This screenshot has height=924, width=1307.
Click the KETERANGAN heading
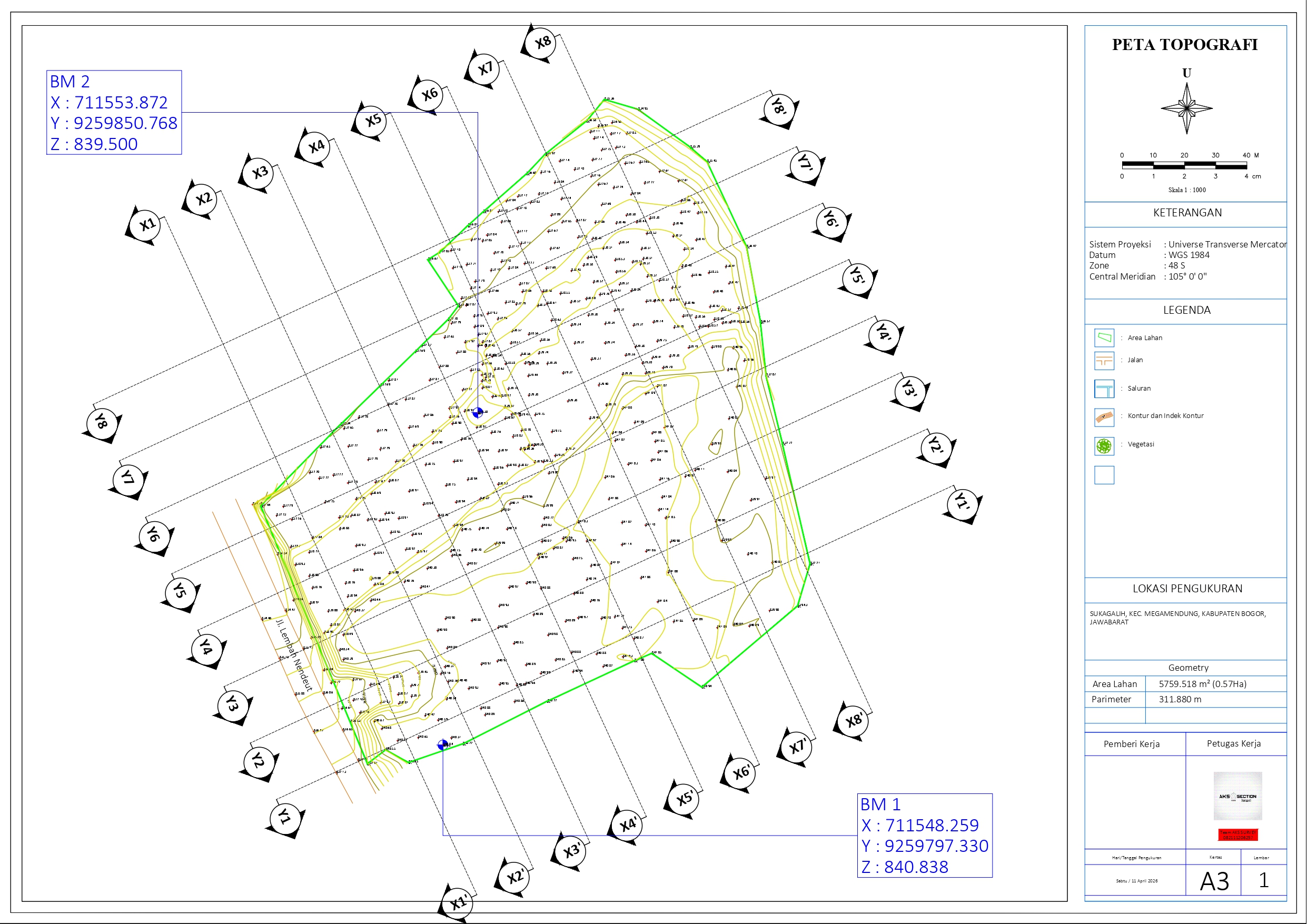coord(1187,213)
